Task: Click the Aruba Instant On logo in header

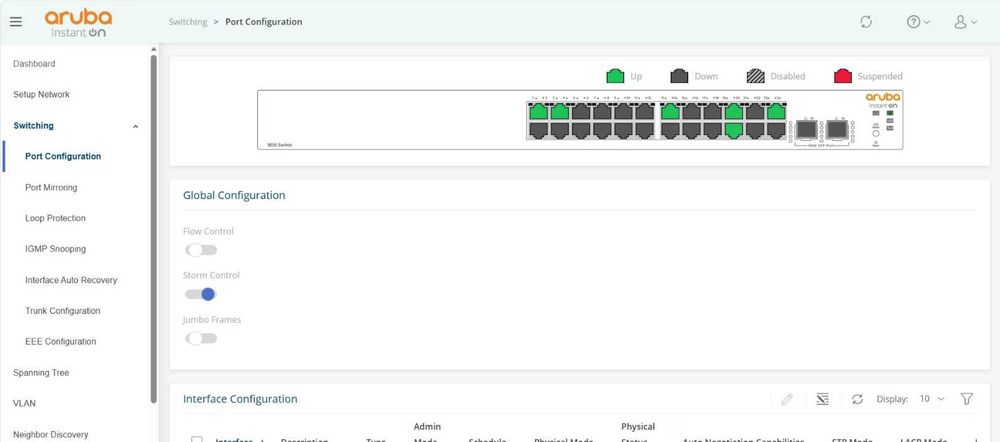Action: coord(78,23)
